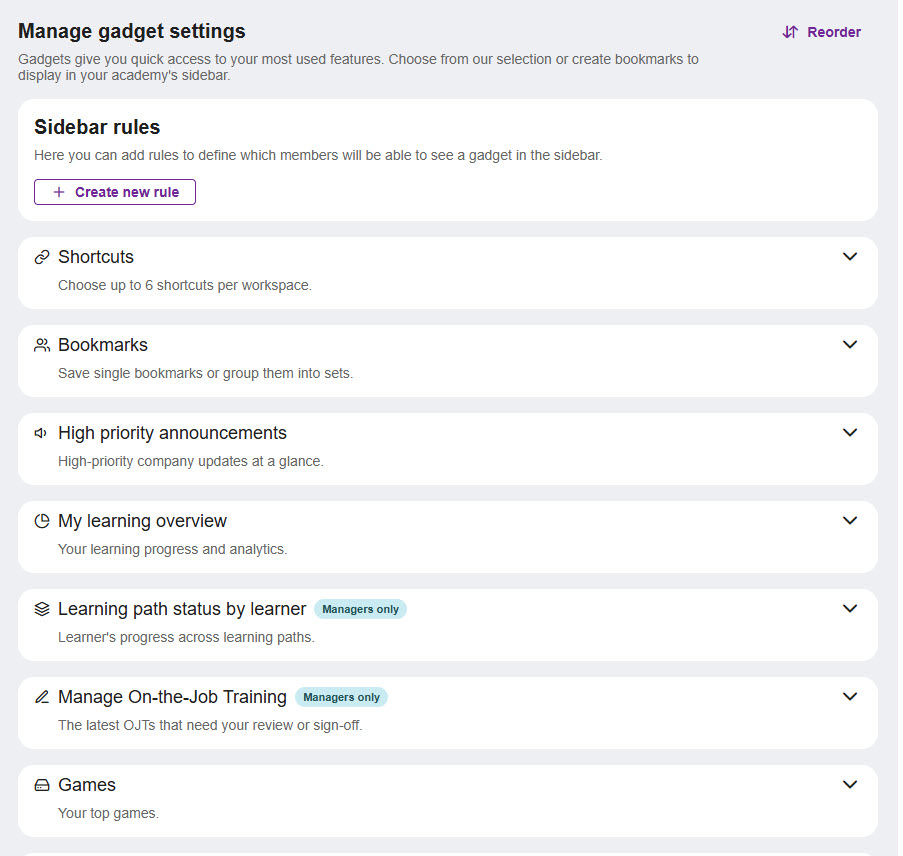
Task: Open the Manage On-the-Job Training section
Action: [x=850, y=697]
